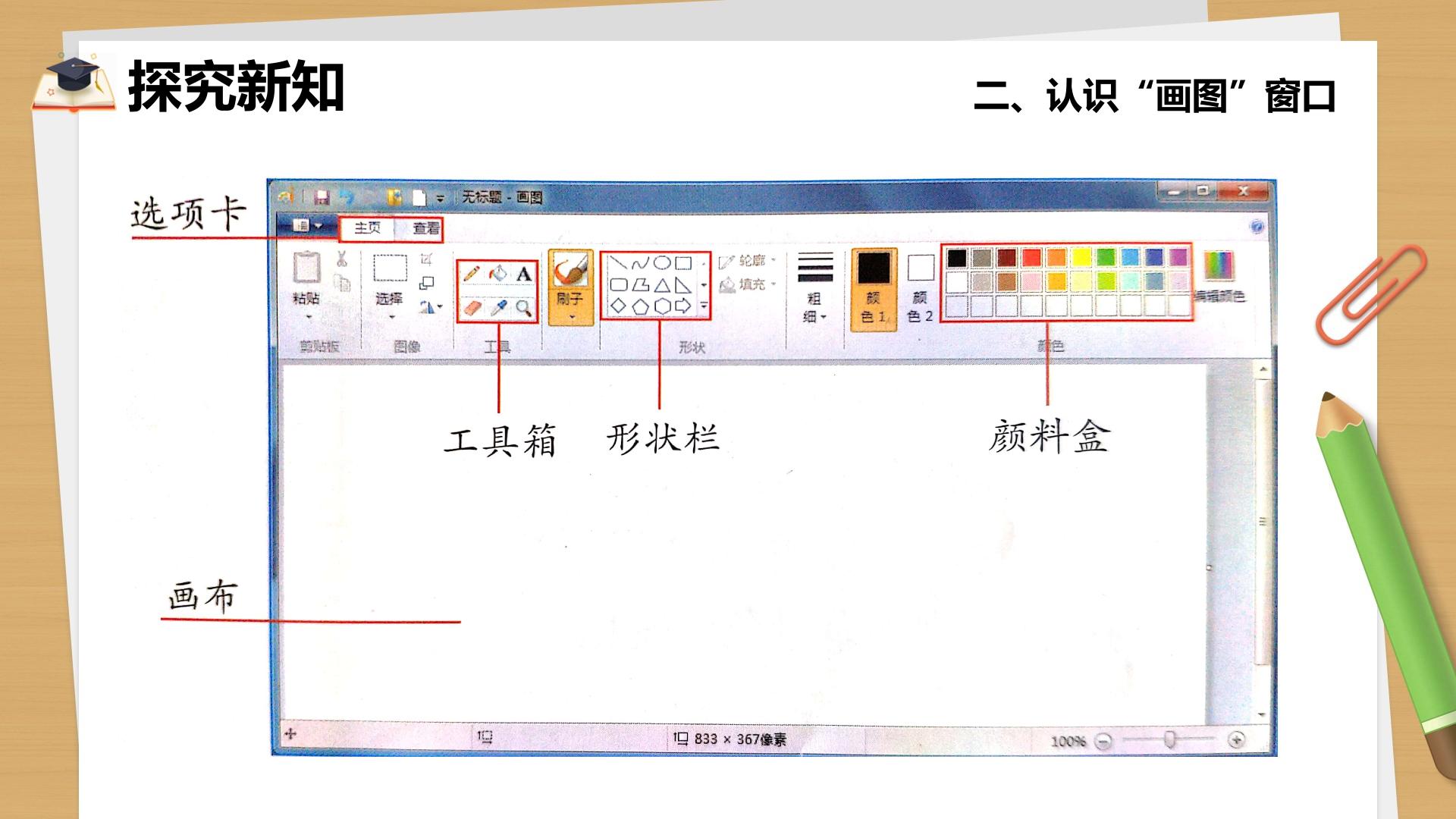Pick the Right arrow shape
The width and height of the screenshot is (1456, 819).
683,306
